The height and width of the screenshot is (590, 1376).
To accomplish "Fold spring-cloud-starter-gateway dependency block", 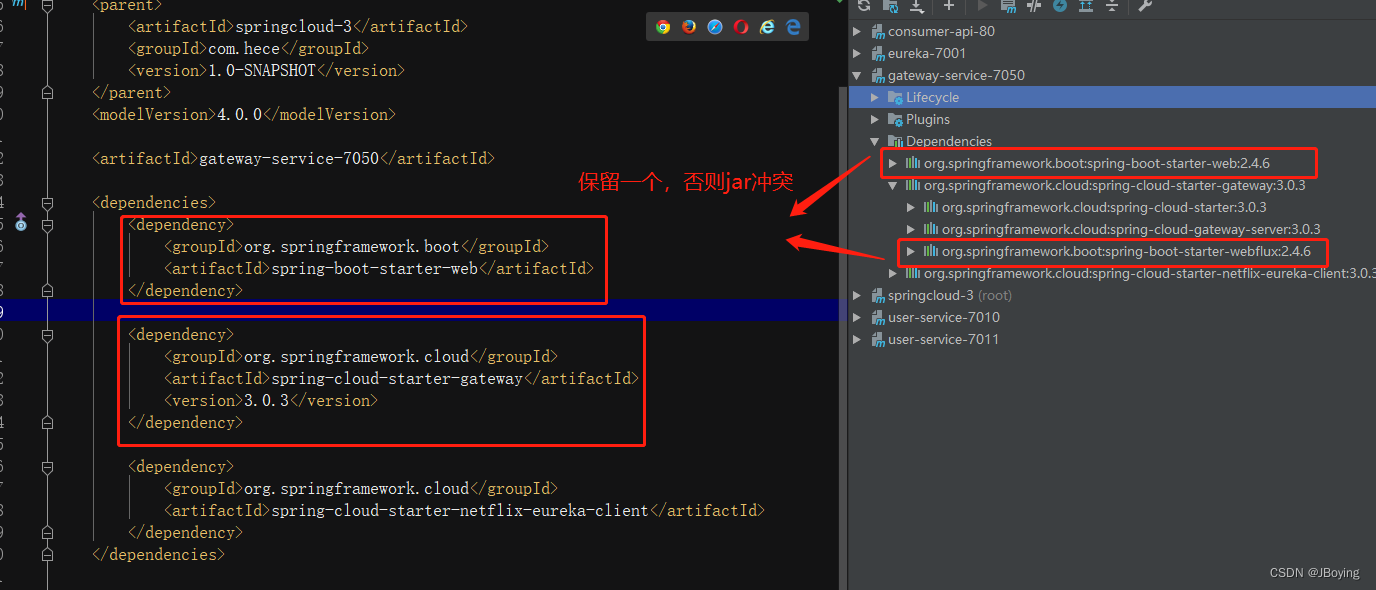I will 47,334.
